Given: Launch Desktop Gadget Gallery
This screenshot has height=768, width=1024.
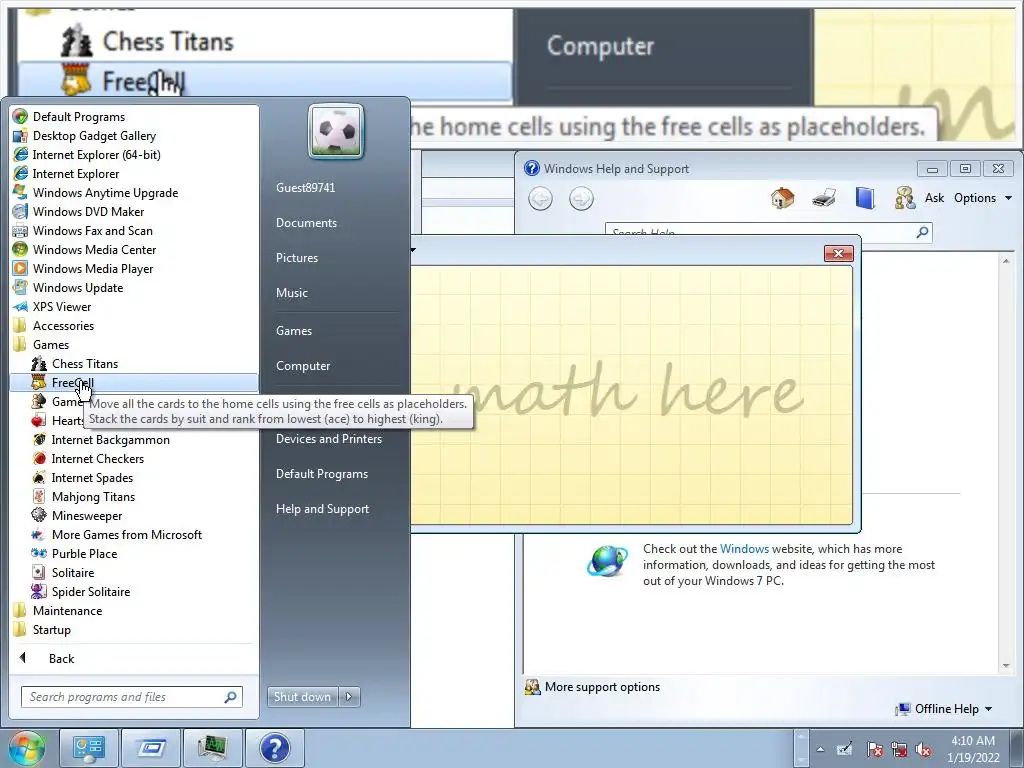Looking at the screenshot, I should pyautogui.click(x=94, y=136).
